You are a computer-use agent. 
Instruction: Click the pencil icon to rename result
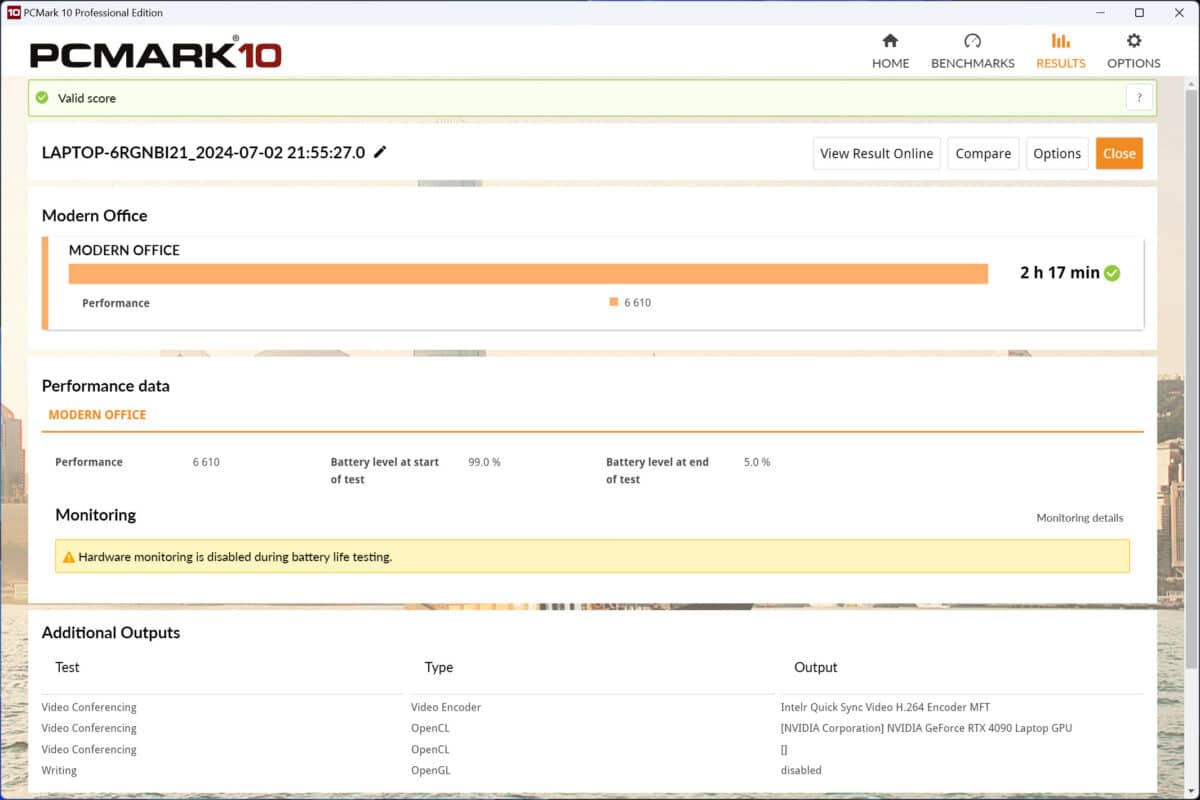(x=380, y=153)
